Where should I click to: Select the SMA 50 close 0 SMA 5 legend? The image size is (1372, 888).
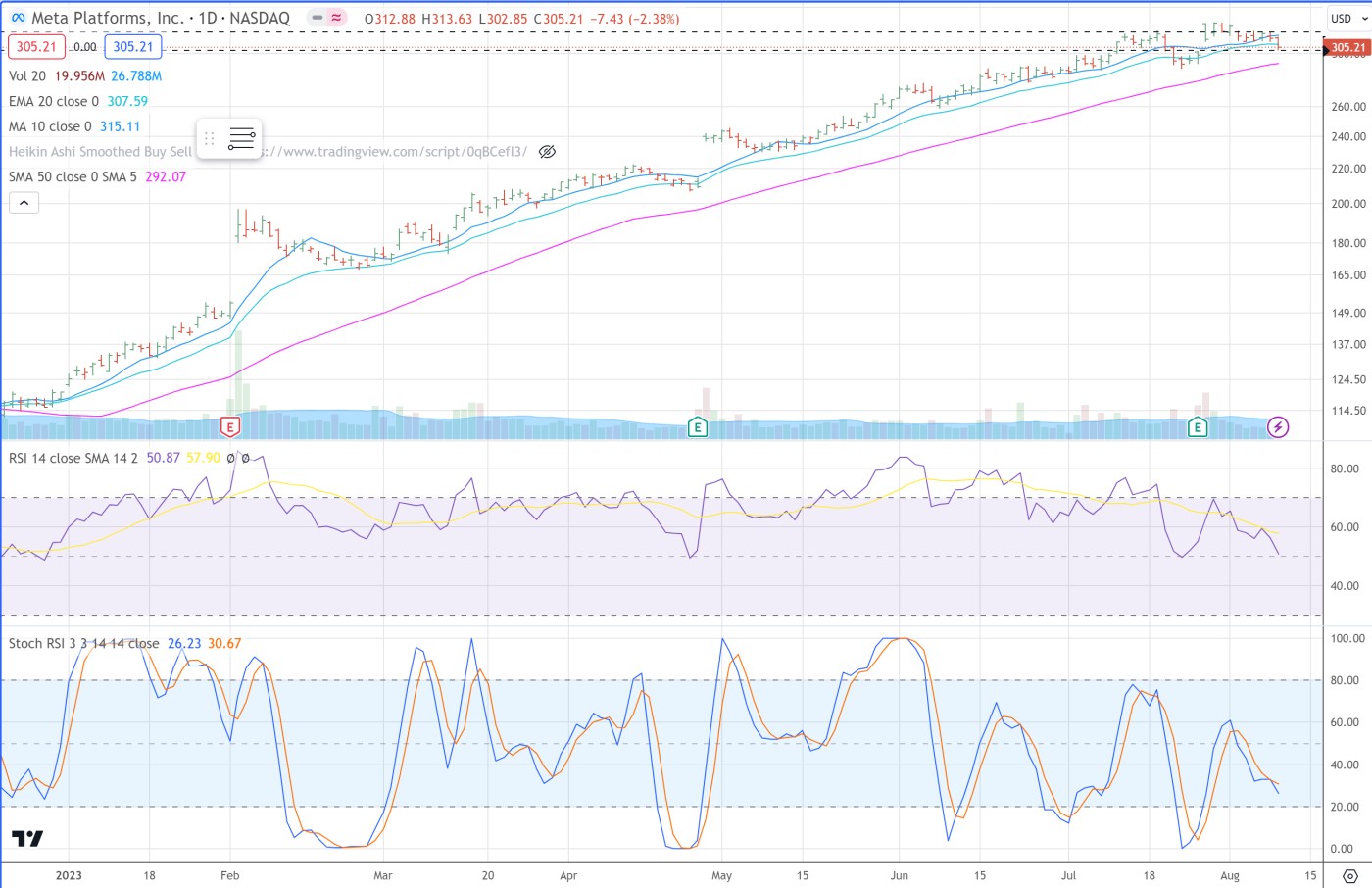click(73, 176)
